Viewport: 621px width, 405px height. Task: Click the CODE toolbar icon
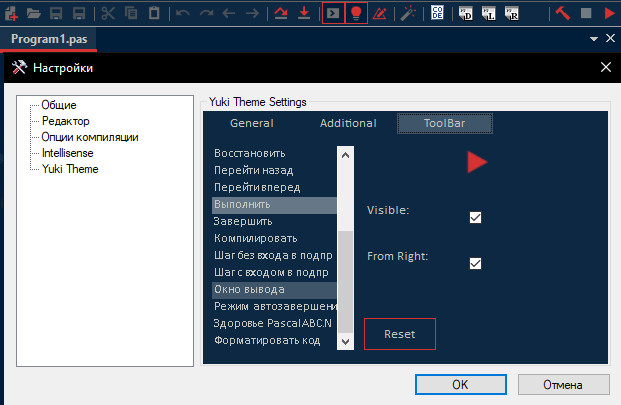(x=437, y=13)
